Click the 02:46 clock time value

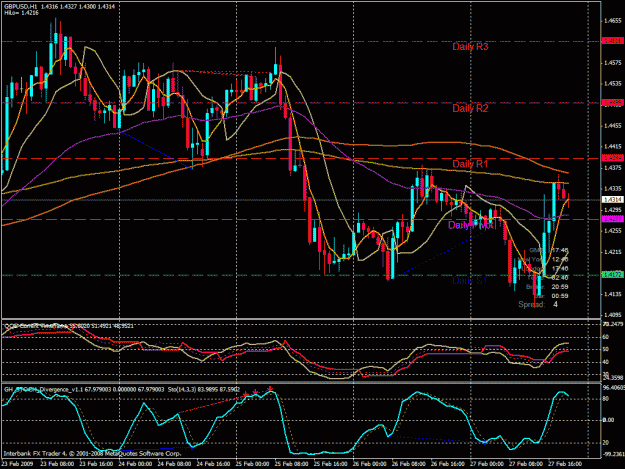pos(560,278)
